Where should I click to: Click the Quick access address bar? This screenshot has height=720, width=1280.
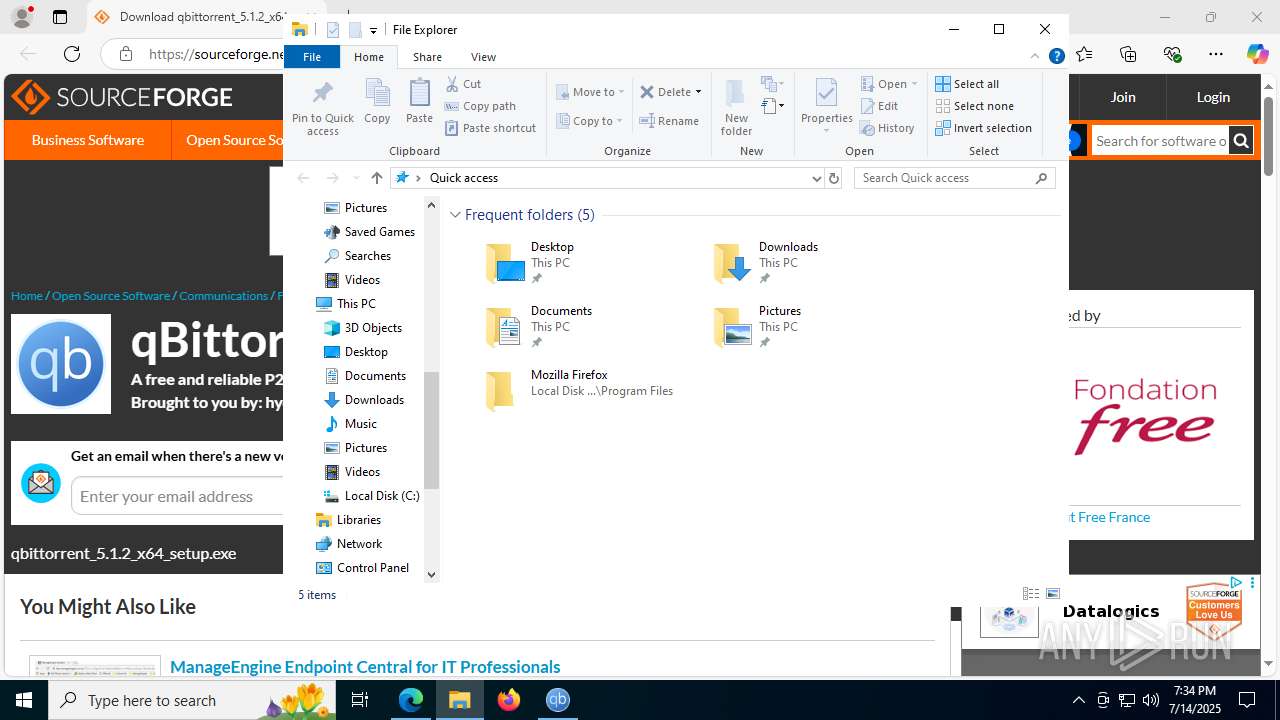(601, 178)
